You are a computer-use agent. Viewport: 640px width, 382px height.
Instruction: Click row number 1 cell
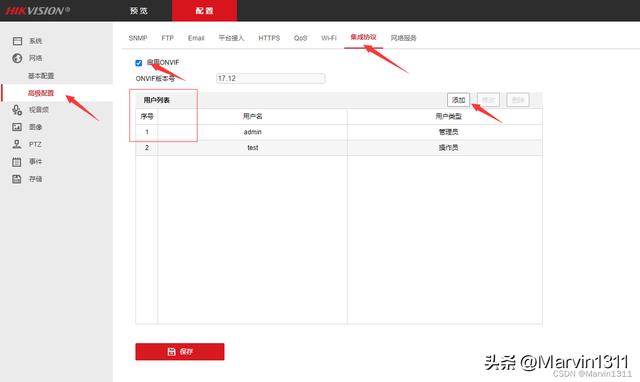click(x=147, y=132)
